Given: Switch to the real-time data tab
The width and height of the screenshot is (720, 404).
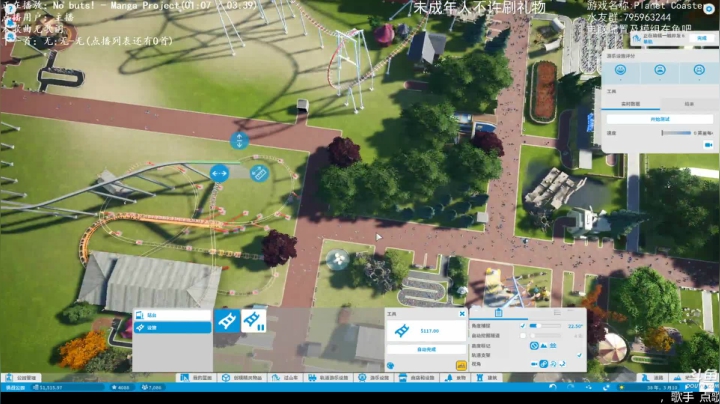Looking at the screenshot, I should click(x=630, y=104).
